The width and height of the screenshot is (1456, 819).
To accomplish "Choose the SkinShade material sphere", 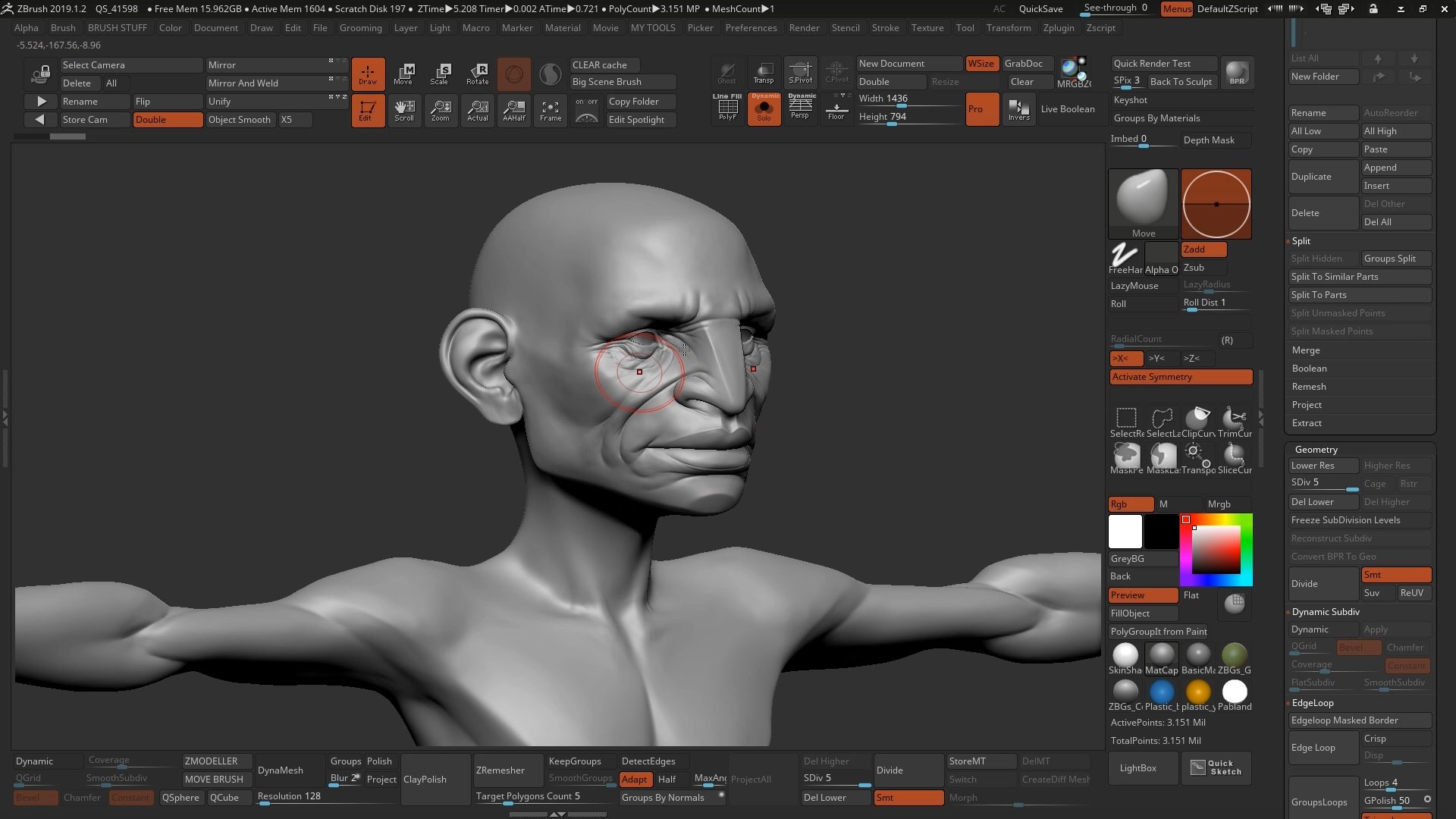I will point(1125,658).
